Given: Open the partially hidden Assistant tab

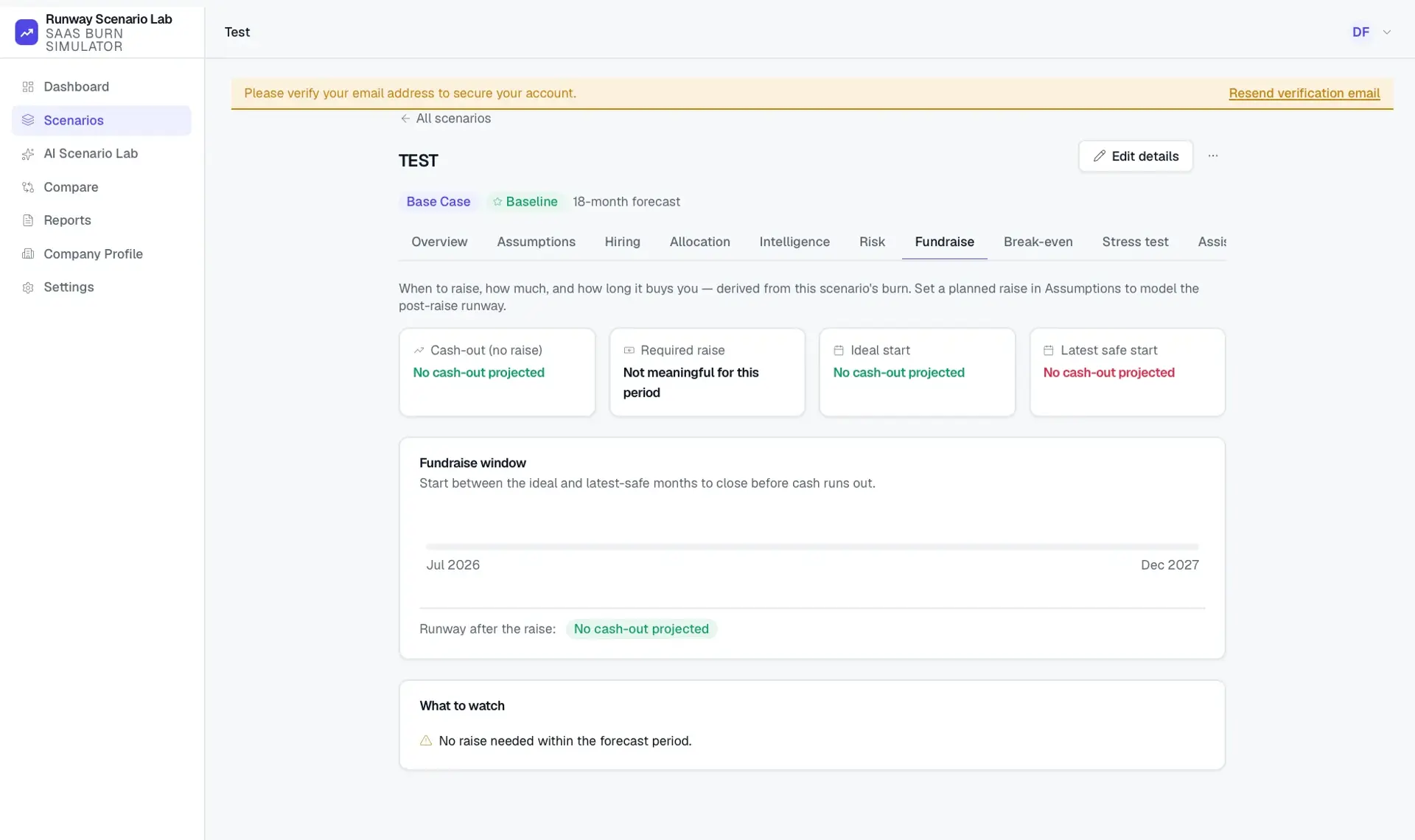Looking at the screenshot, I should [x=1211, y=242].
